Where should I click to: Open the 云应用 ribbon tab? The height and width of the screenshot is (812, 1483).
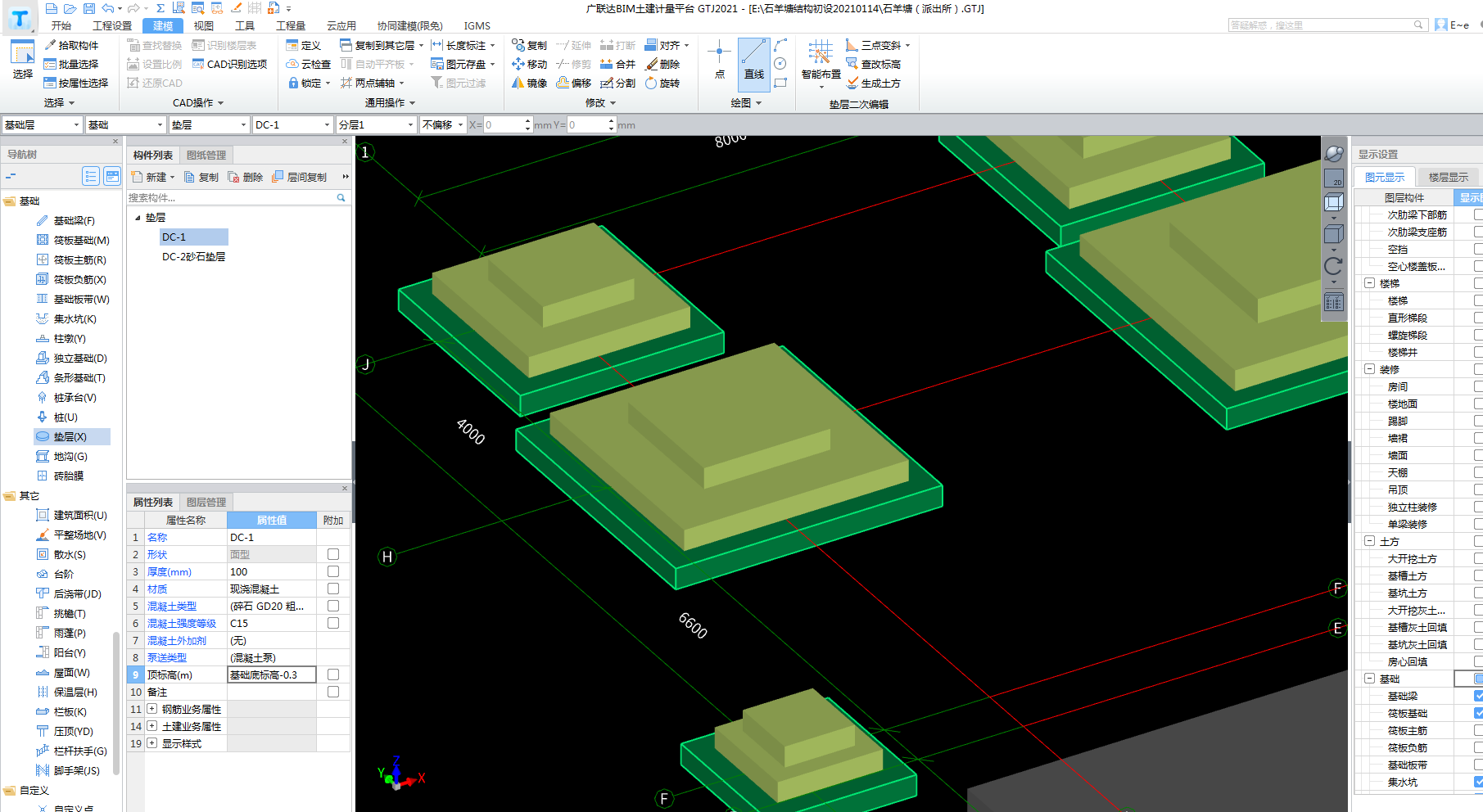tap(341, 25)
